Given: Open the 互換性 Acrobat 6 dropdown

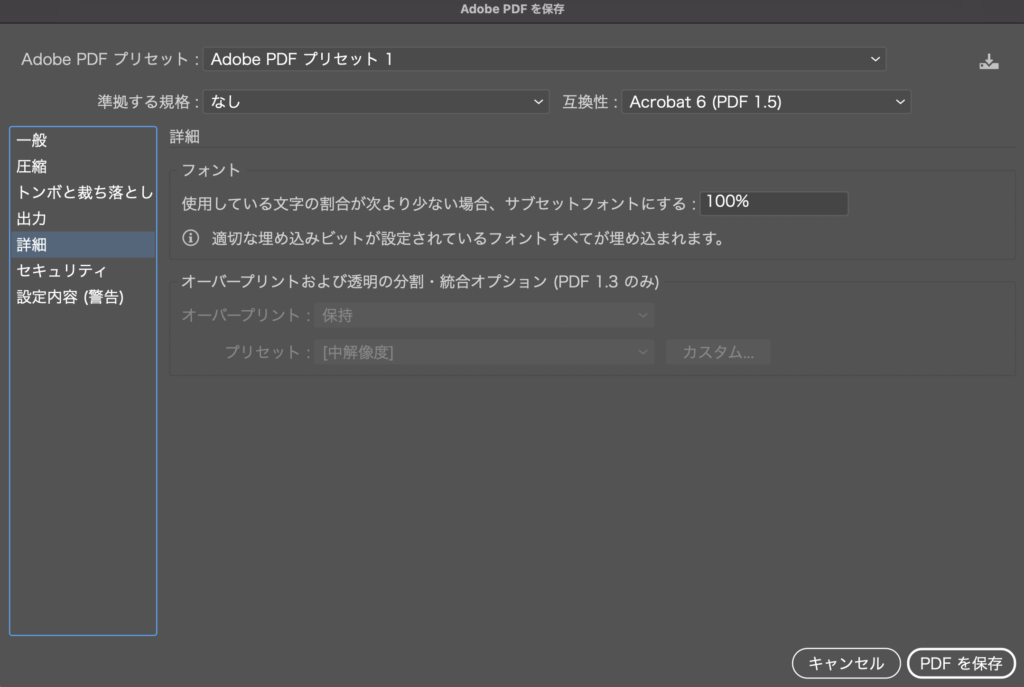Looking at the screenshot, I should point(766,102).
